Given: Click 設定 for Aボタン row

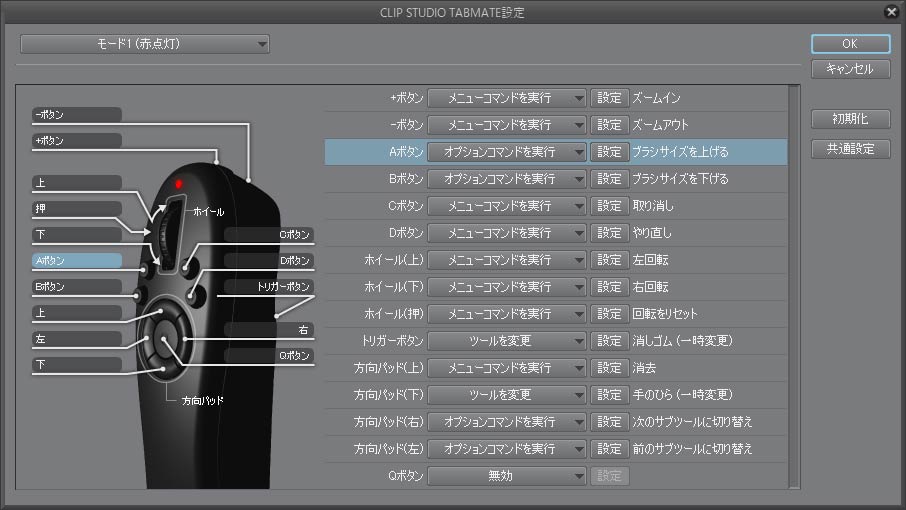Looking at the screenshot, I should tap(610, 152).
